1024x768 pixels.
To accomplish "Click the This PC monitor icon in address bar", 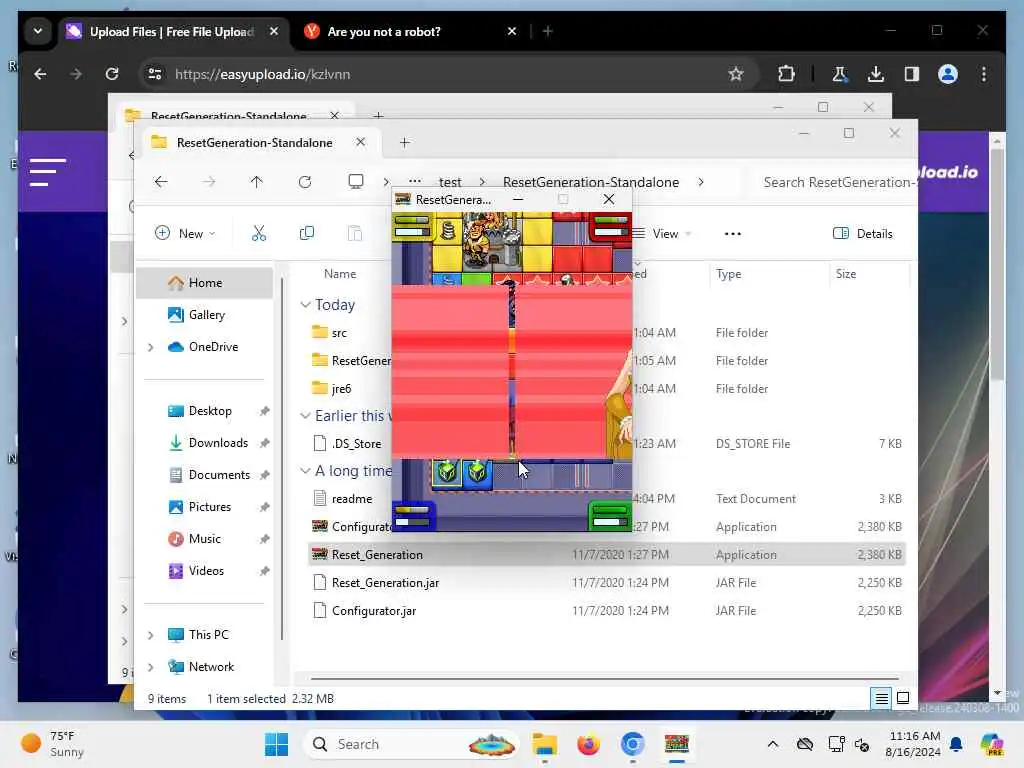I will 356,182.
